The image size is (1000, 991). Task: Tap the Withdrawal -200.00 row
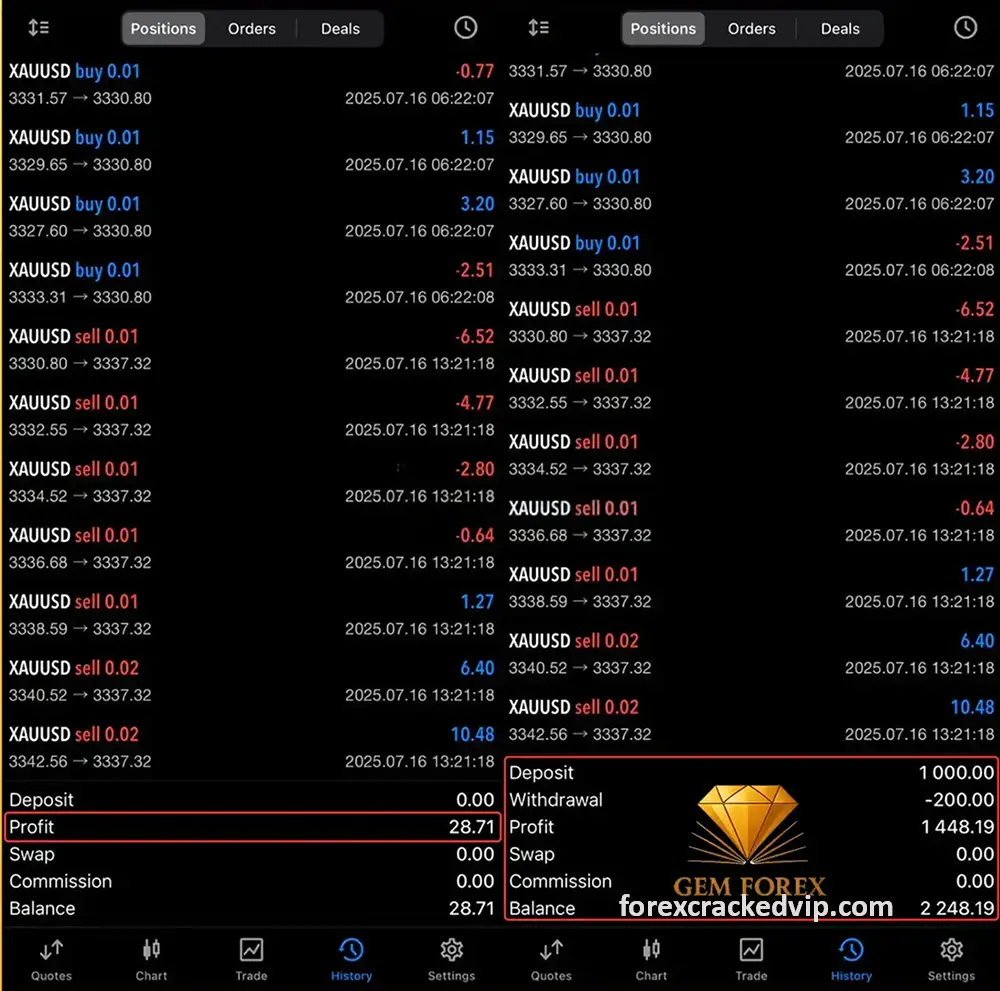click(x=751, y=800)
